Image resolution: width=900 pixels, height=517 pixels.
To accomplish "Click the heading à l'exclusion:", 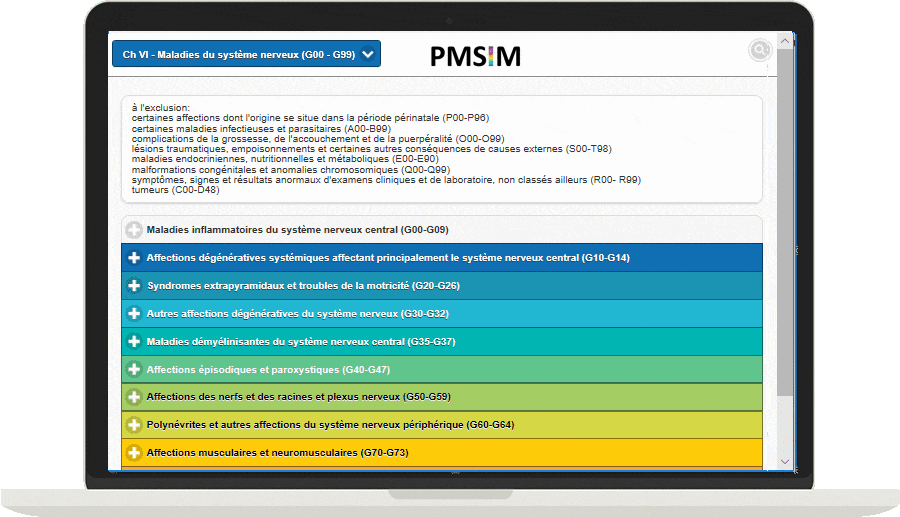I will 161,107.
